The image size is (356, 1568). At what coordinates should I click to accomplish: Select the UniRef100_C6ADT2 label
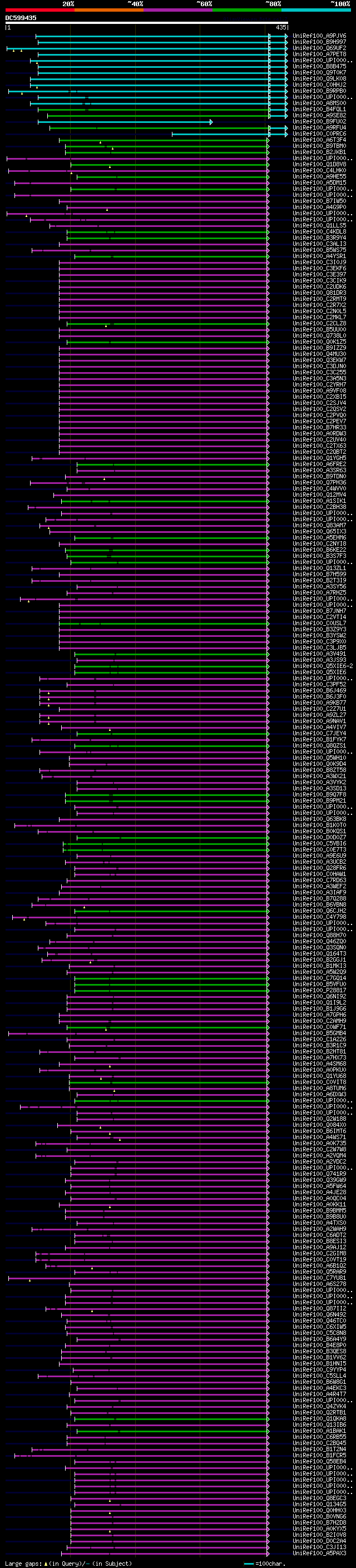(x=319, y=1235)
